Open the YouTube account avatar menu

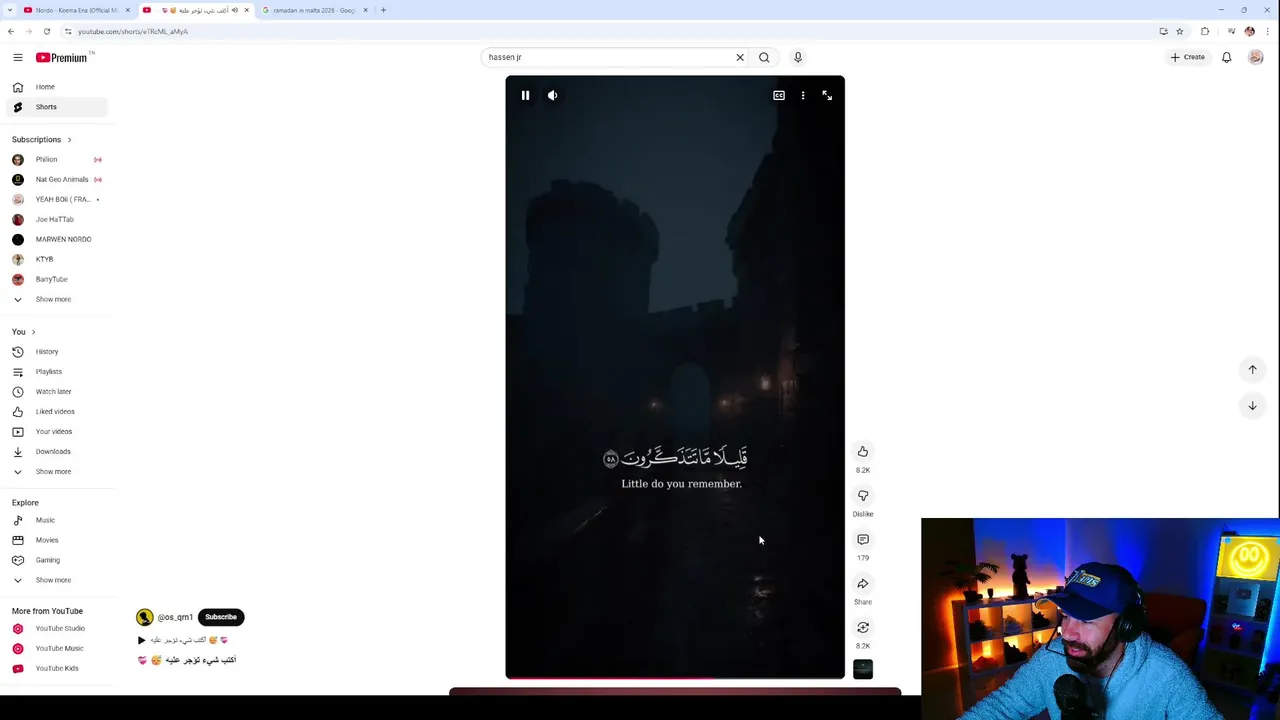[1256, 57]
